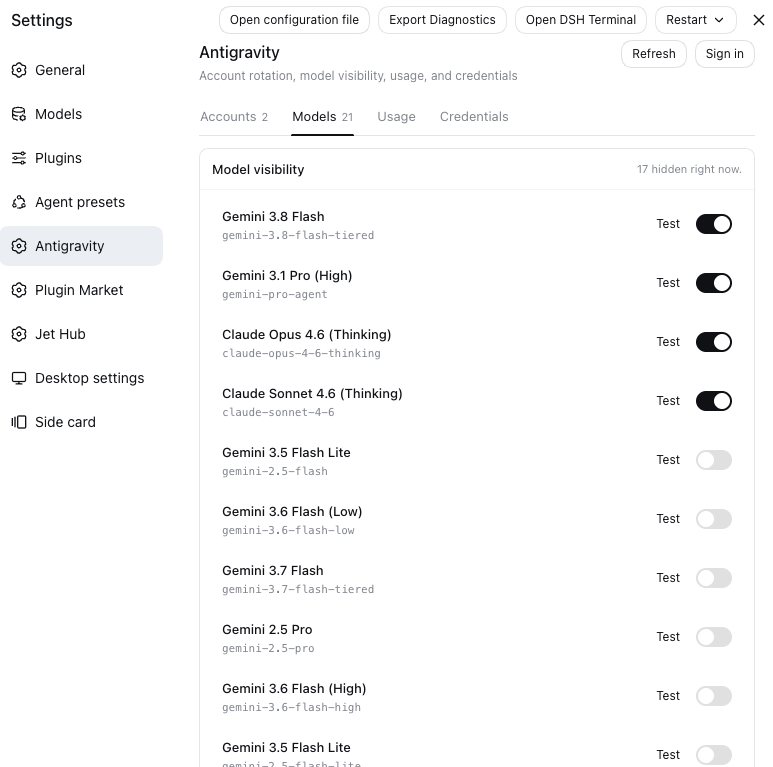The width and height of the screenshot is (773, 767).
Task: Click the '17 hidden right now.' status text
Action: pyautogui.click(x=689, y=170)
